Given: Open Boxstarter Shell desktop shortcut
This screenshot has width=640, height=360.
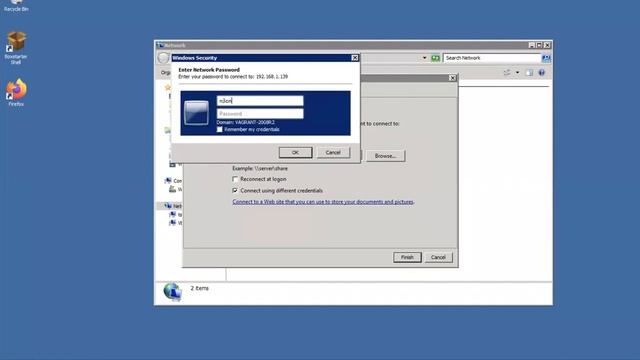Looking at the screenshot, I should (16, 48).
